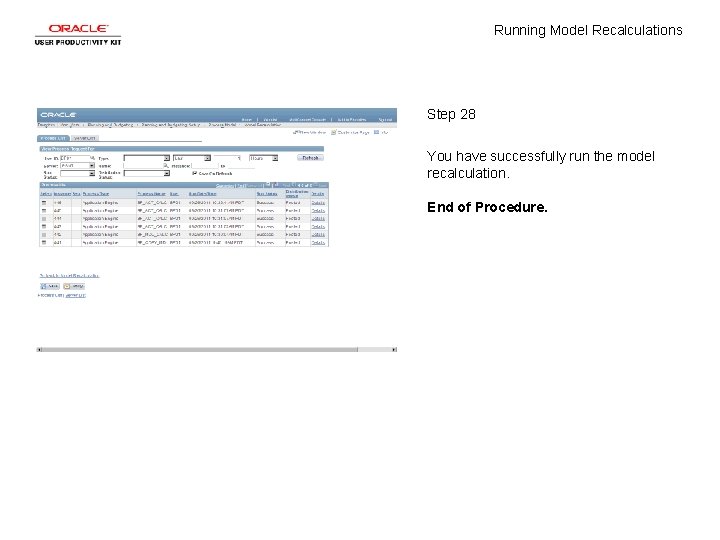The image size is (720, 540).
Task: Click the horizontal scrollbar left arrow
Action: 39,350
